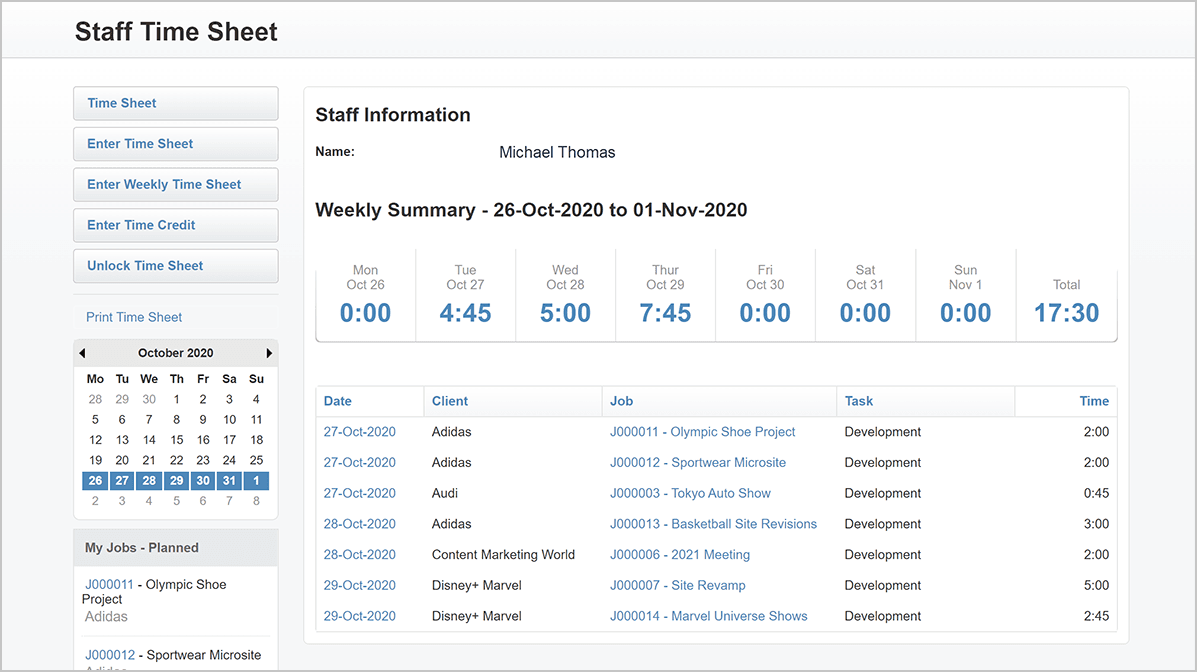Select October 26 in the calendar
Screen dimensions: 1197x672
tap(95, 481)
